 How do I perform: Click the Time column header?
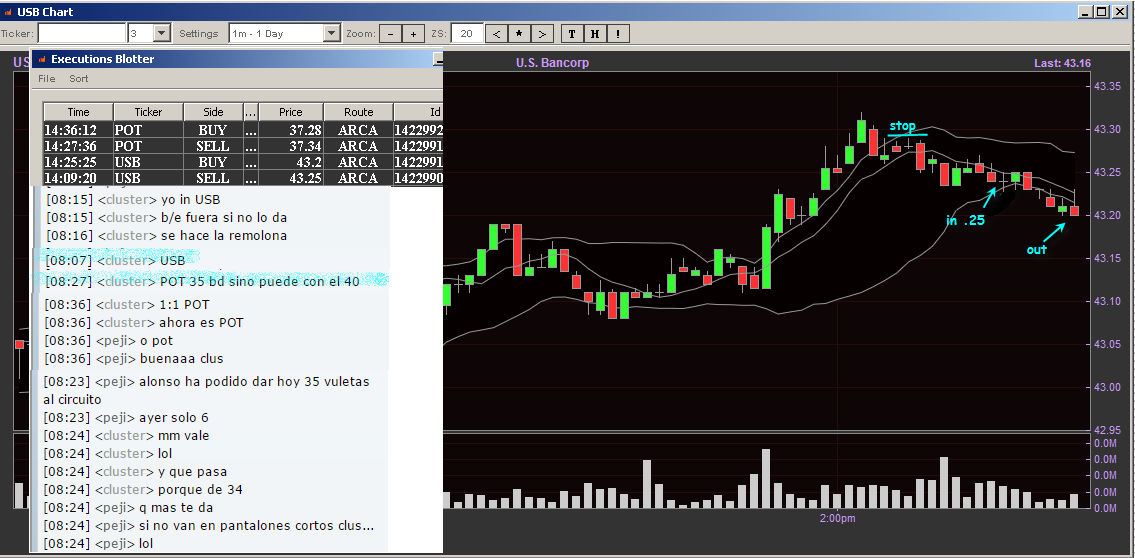[x=78, y=112]
